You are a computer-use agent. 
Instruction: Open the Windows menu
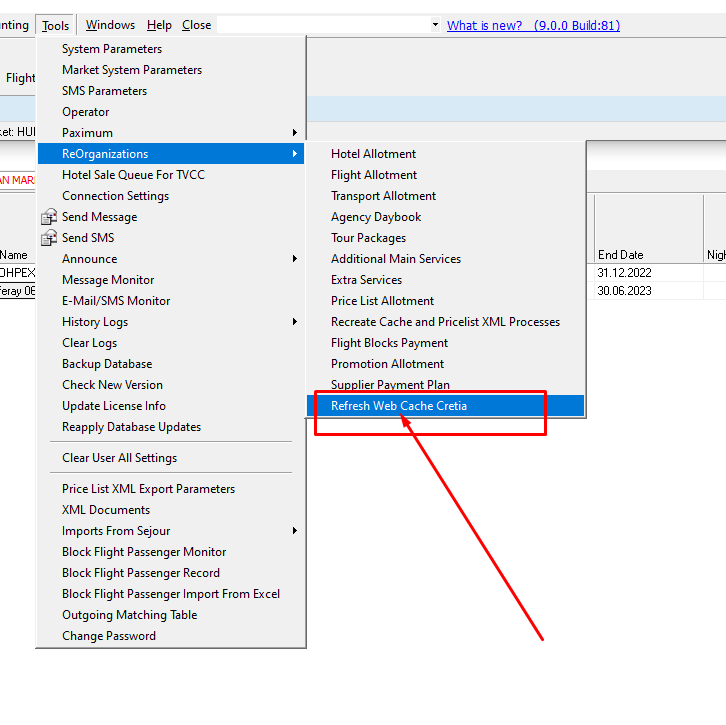click(x=110, y=25)
